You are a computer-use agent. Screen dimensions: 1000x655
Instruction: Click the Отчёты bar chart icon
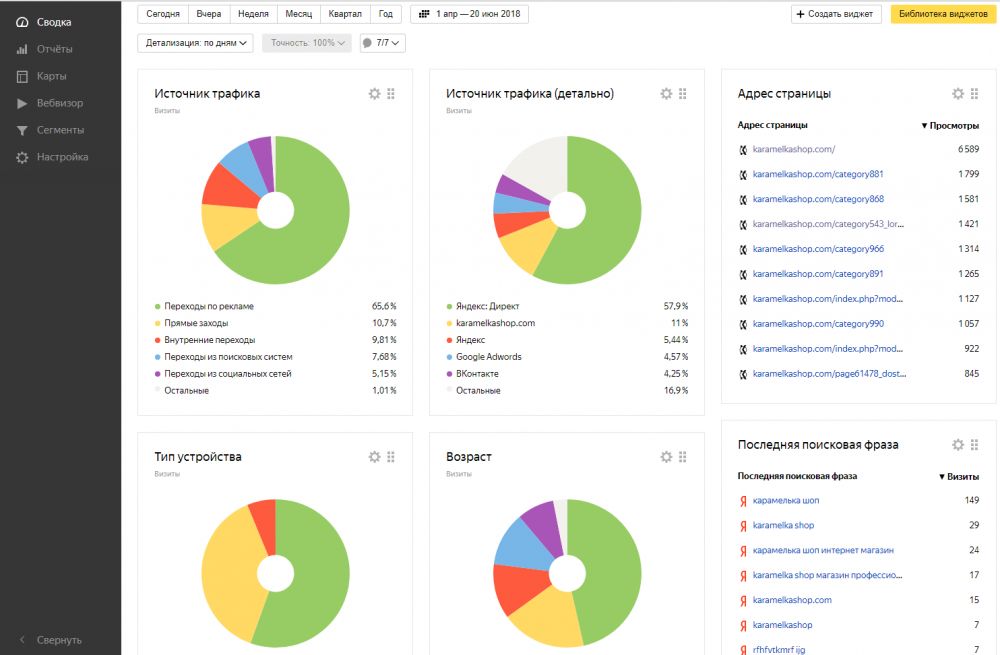pos(22,49)
